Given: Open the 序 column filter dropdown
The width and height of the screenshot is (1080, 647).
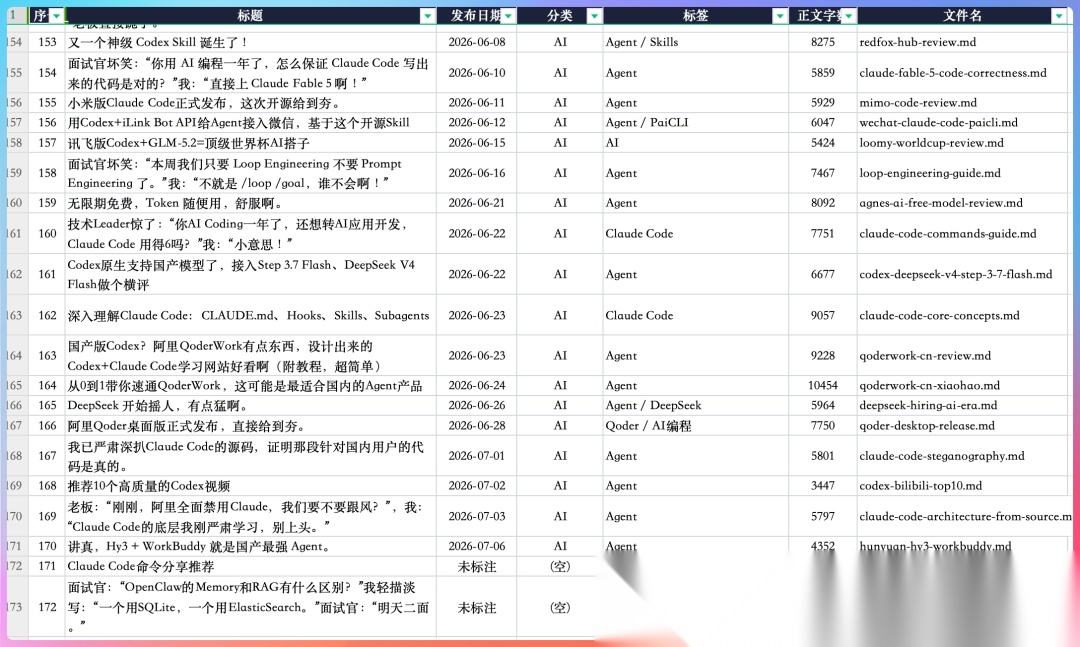Looking at the screenshot, I should pyautogui.click(x=56, y=16).
